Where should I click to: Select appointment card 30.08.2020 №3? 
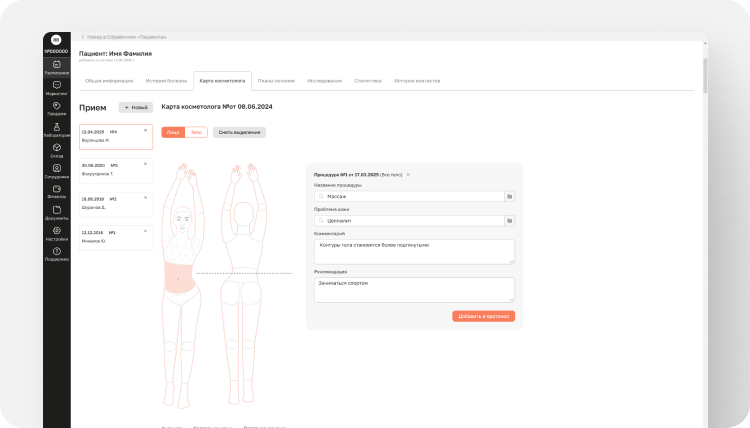point(116,171)
